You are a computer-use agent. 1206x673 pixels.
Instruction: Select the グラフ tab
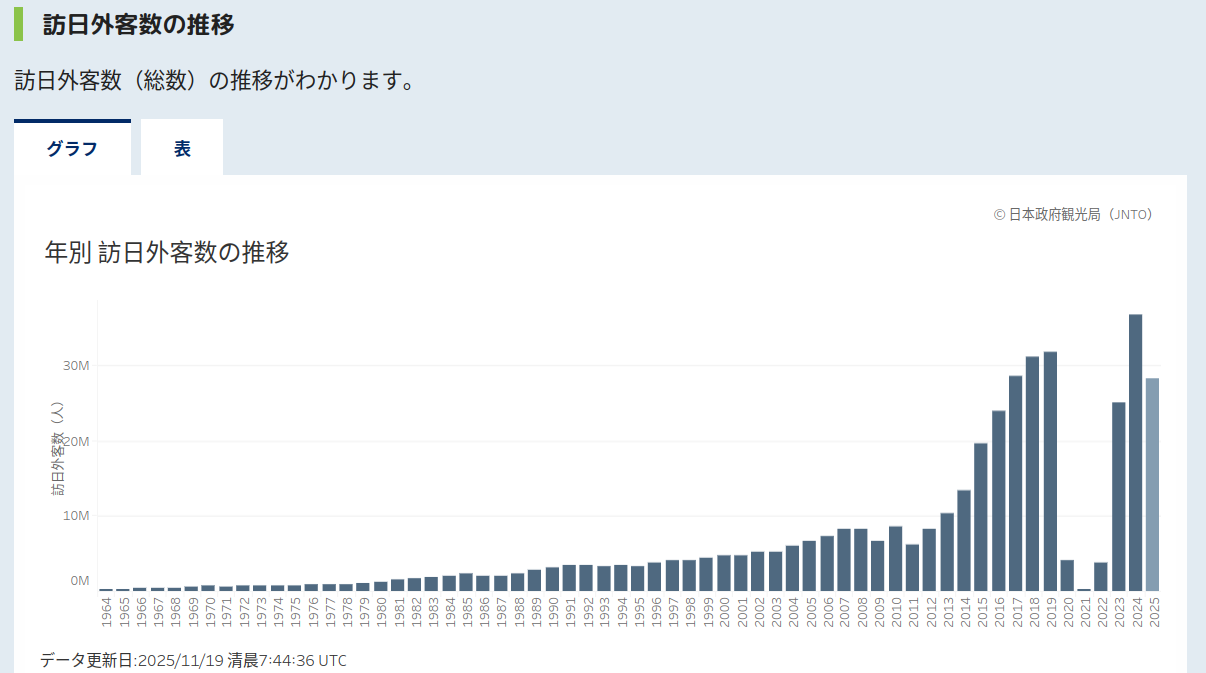click(72, 149)
